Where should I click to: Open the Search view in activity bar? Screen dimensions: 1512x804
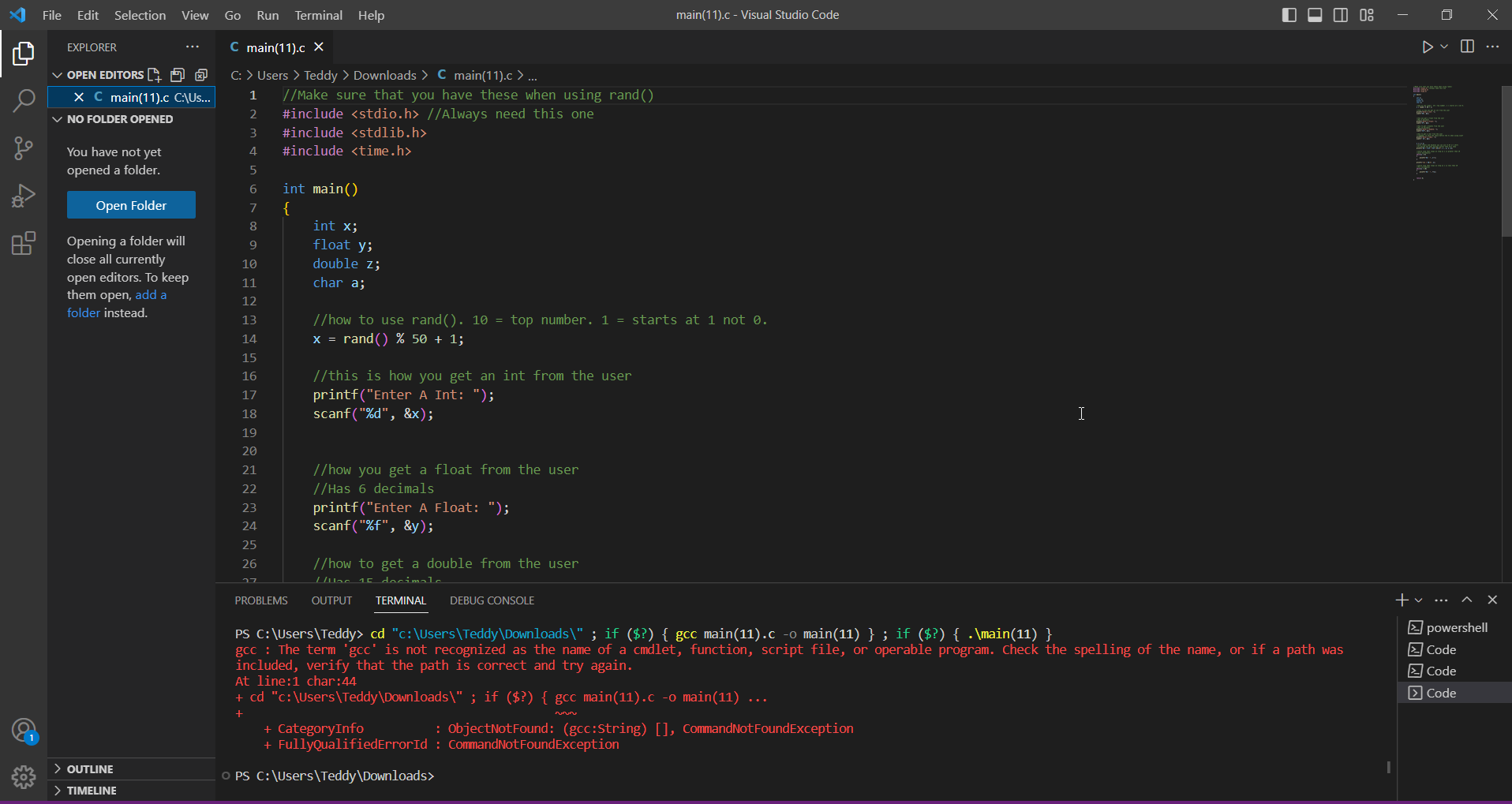24,100
